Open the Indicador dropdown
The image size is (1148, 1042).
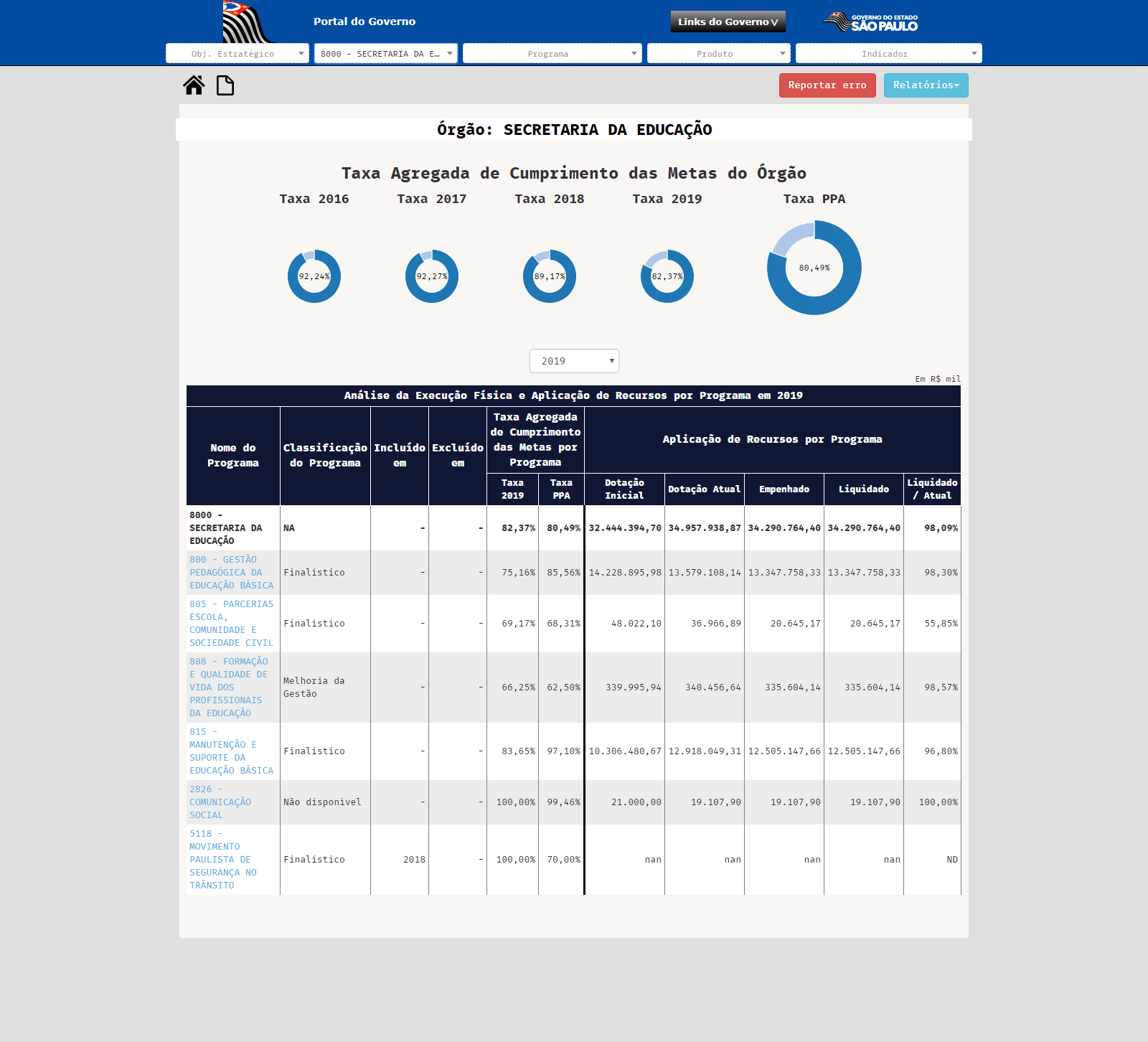click(x=888, y=54)
